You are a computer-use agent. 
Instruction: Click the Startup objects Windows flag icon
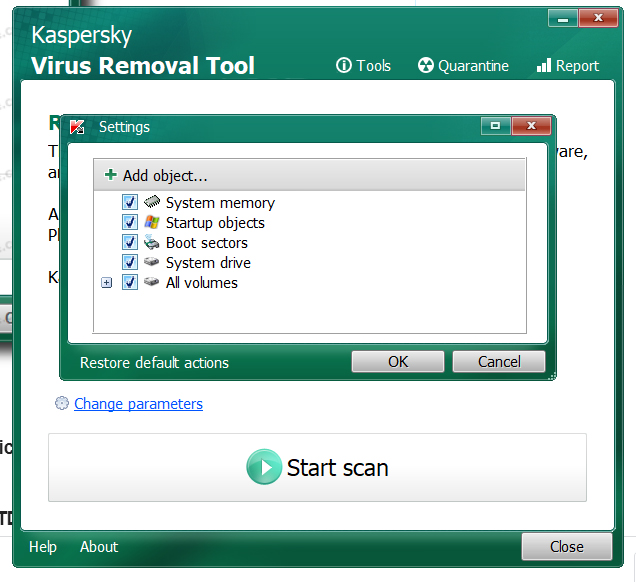click(152, 222)
